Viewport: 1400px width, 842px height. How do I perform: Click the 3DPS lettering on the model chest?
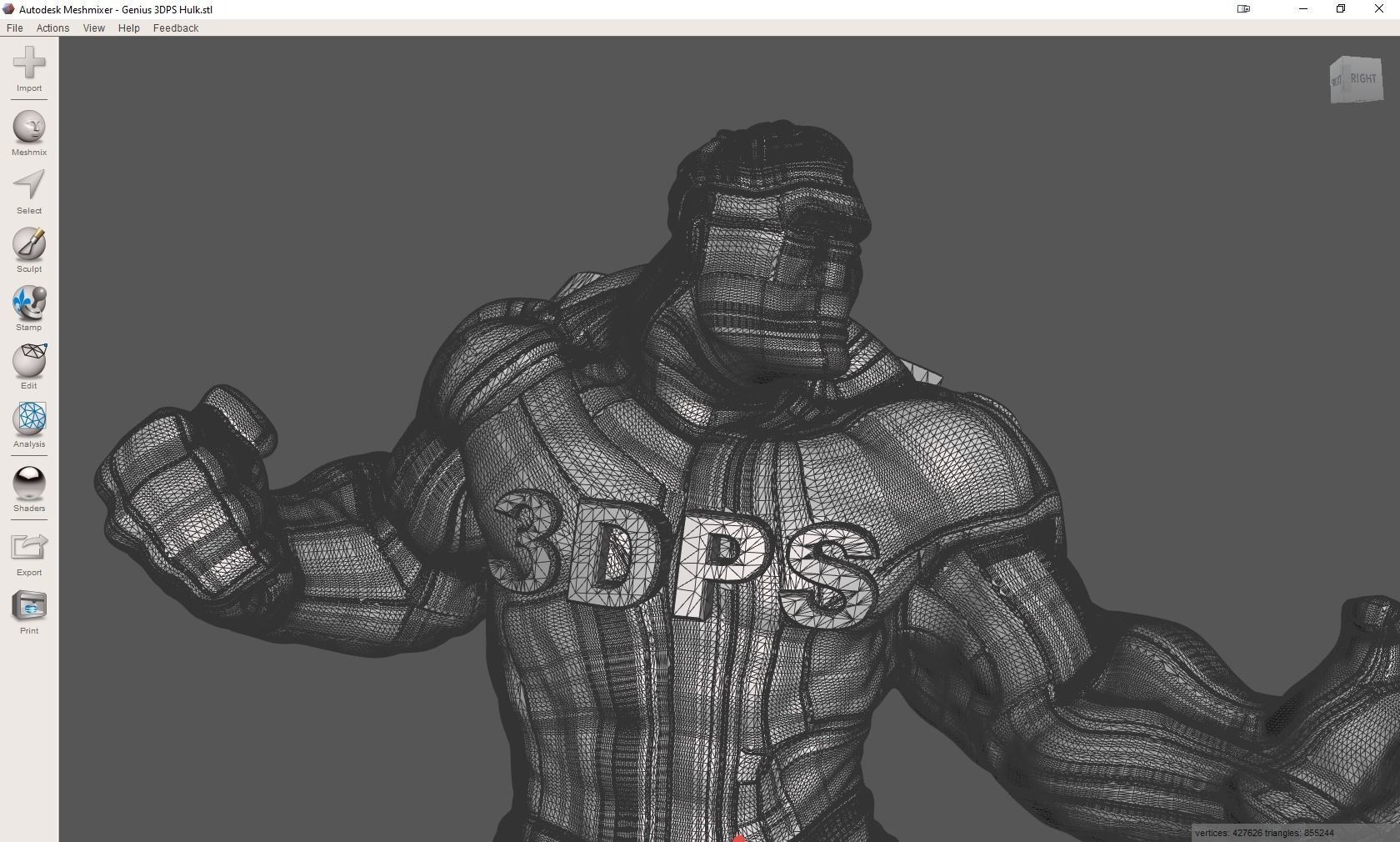[x=683, y=559]
